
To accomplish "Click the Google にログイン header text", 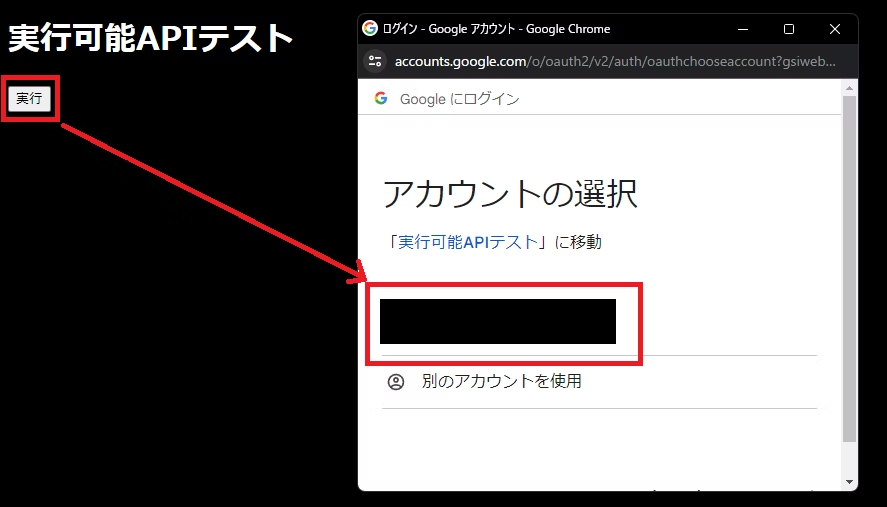I will 459,99.
